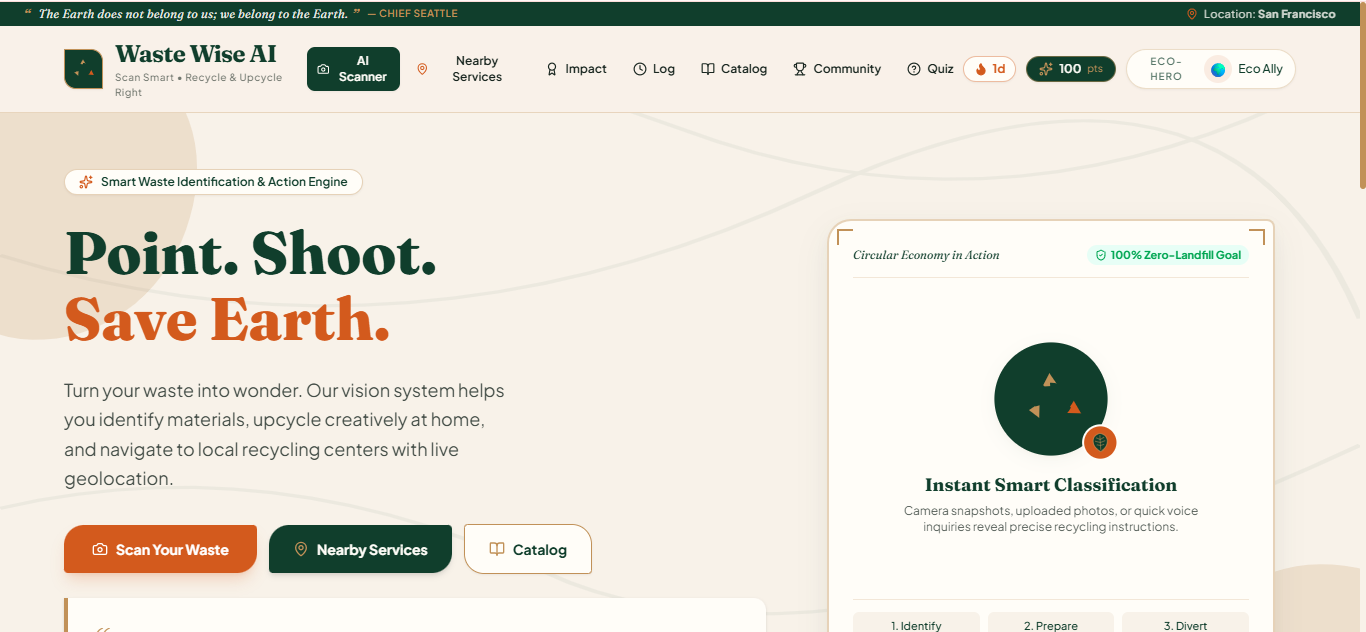Viewport: 1366px width, 632px height.
Task: Click the orange leaf badge icon
Action: pos(1100,442)
